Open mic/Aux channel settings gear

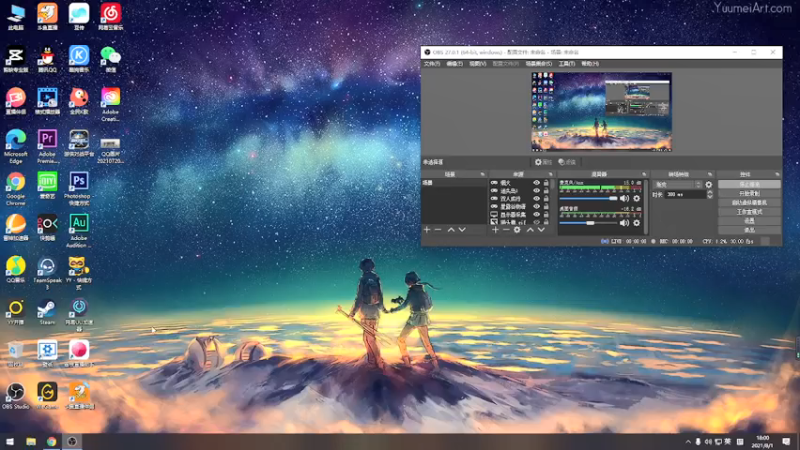636,198
